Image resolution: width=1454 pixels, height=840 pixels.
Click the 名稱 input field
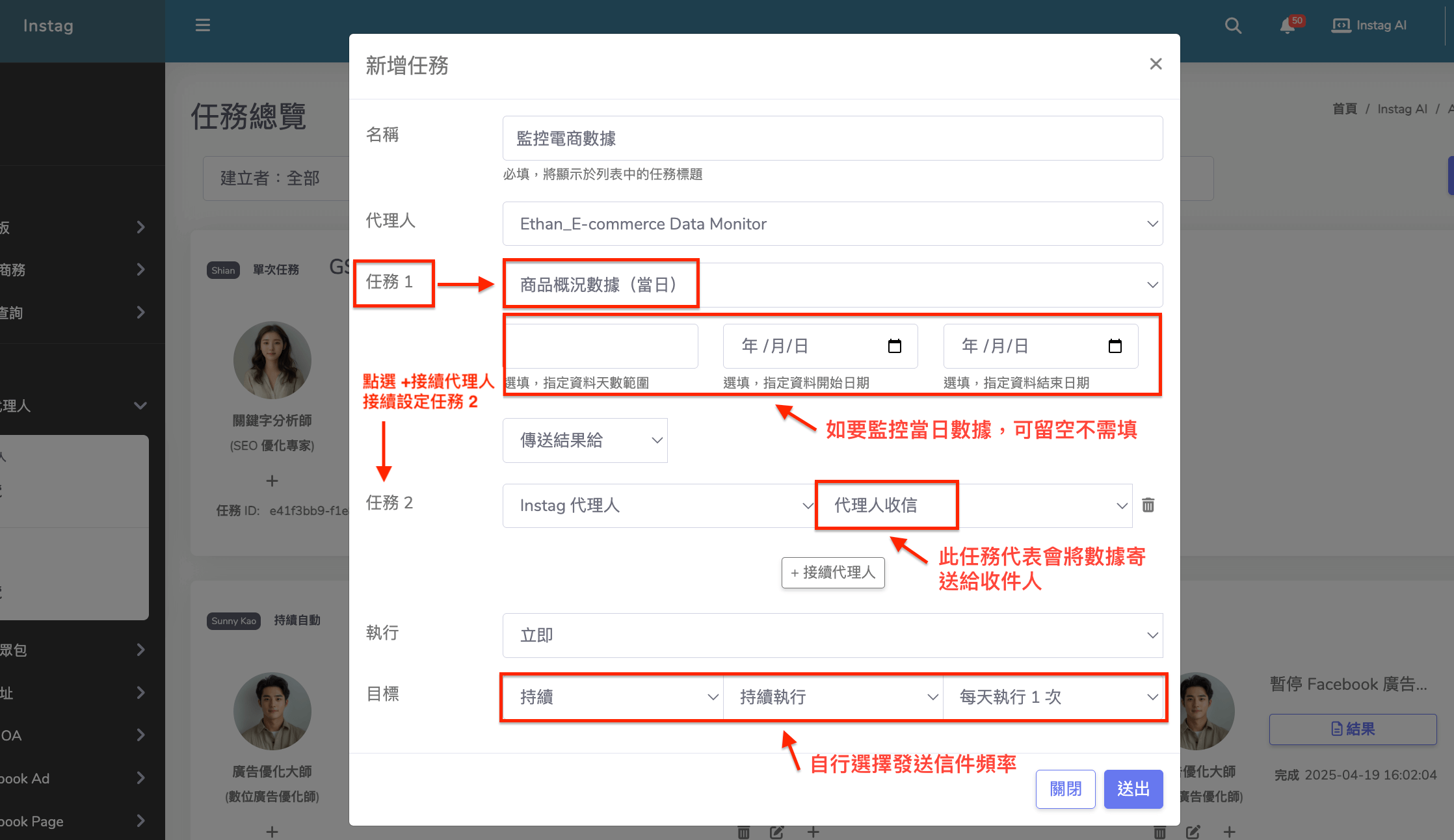click(832, 138)
